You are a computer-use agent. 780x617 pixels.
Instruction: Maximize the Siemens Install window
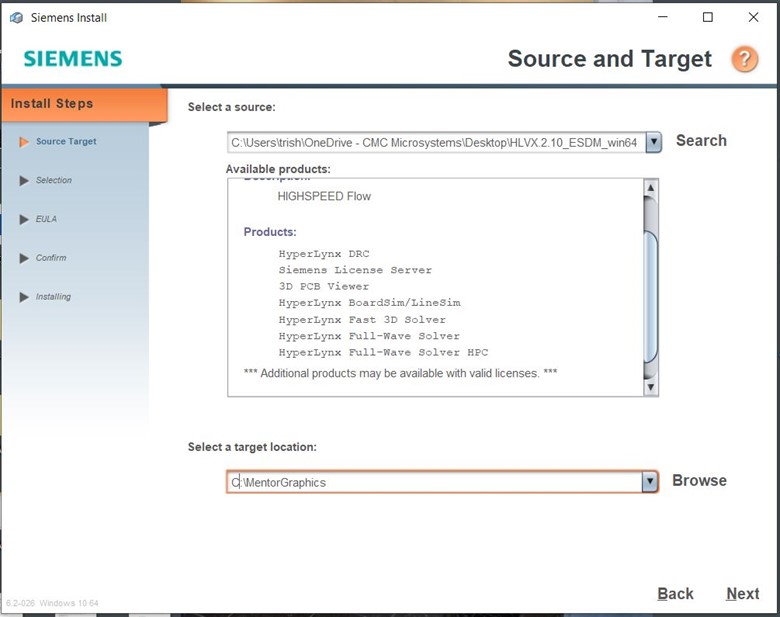coord(707,17)
